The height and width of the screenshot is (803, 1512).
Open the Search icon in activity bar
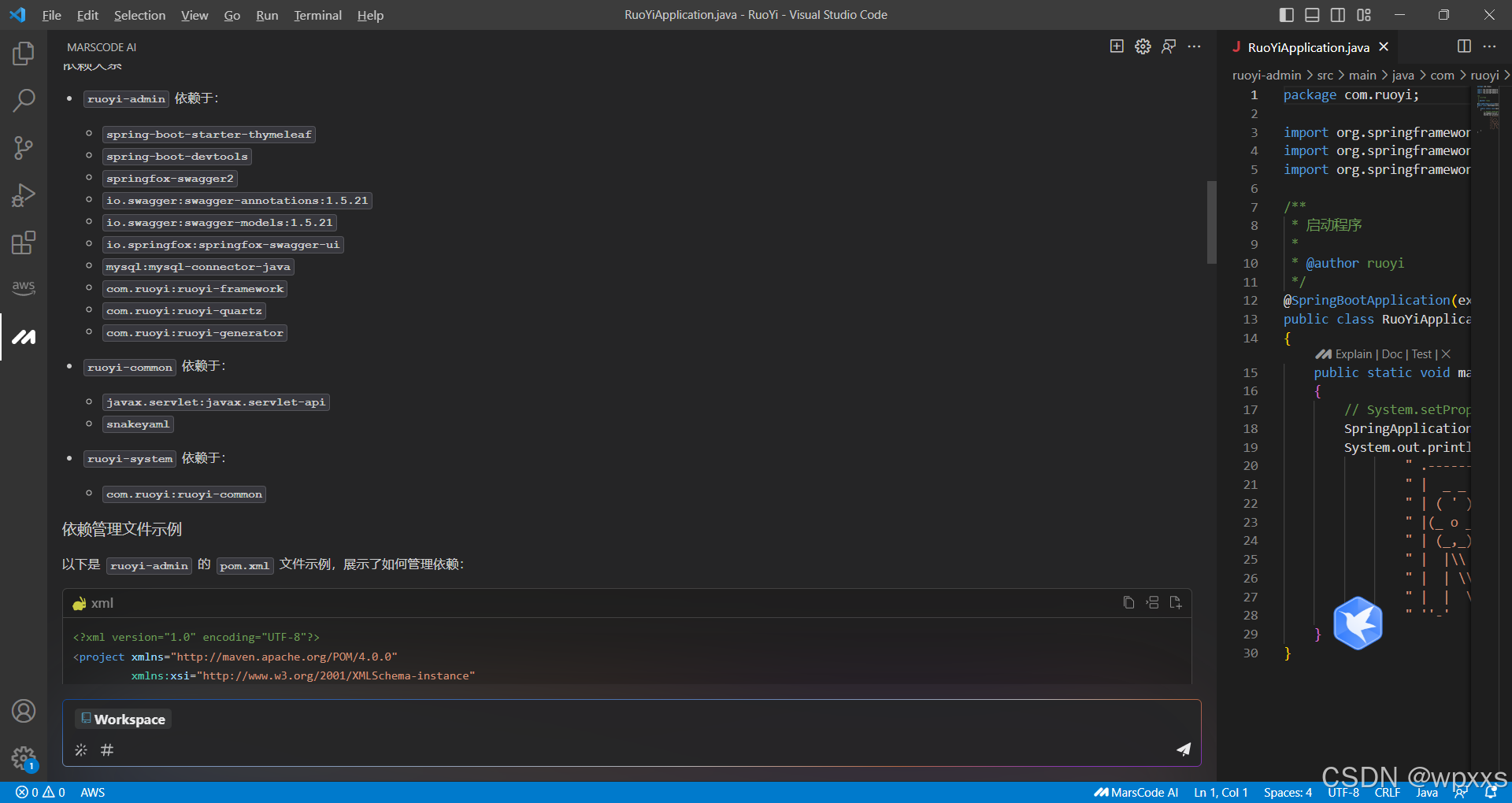pyautogui.click(x=24, y=101)
